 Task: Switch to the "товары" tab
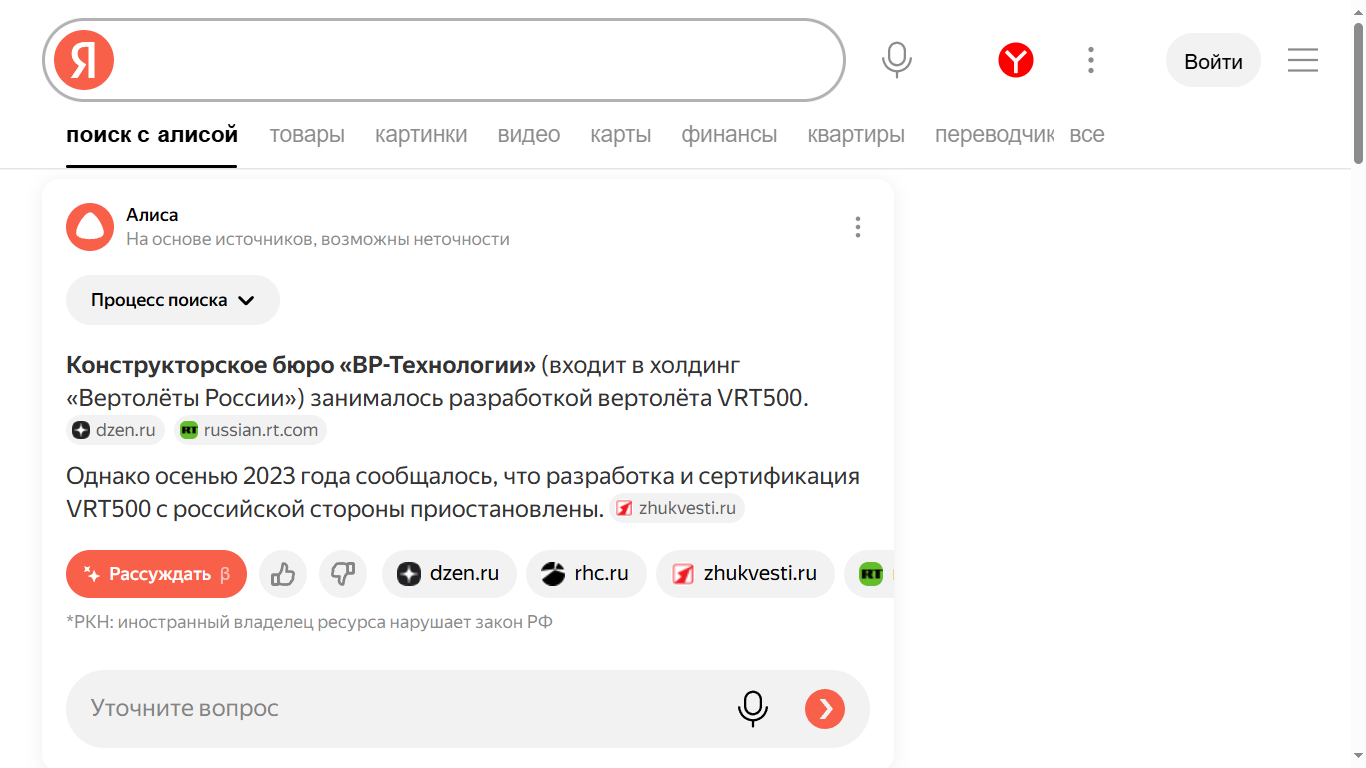(307, 135)
